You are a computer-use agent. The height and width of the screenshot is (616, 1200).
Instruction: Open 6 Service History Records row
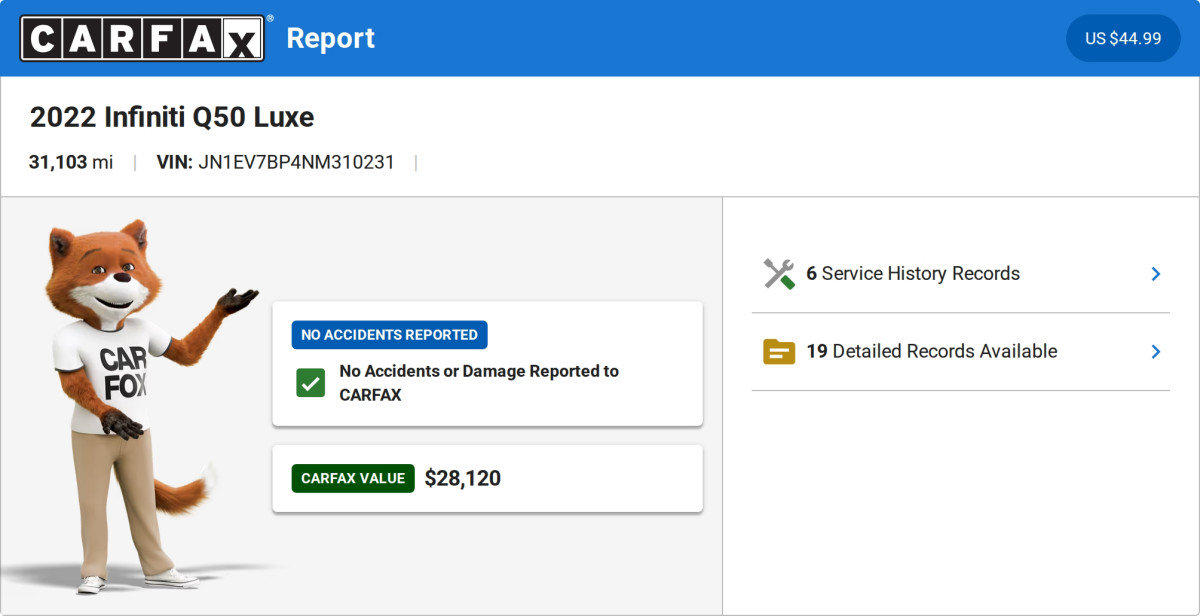tap(961, 274)
